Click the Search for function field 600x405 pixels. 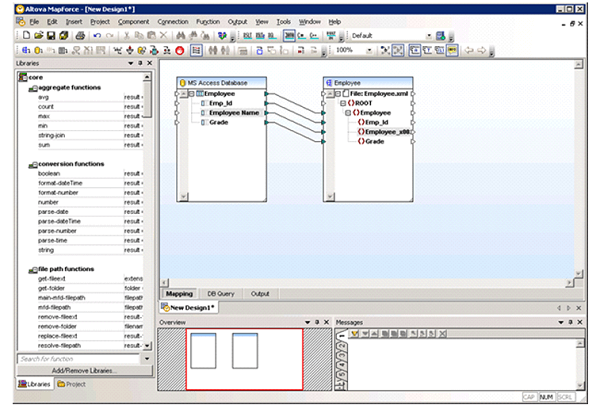(80, 359)
